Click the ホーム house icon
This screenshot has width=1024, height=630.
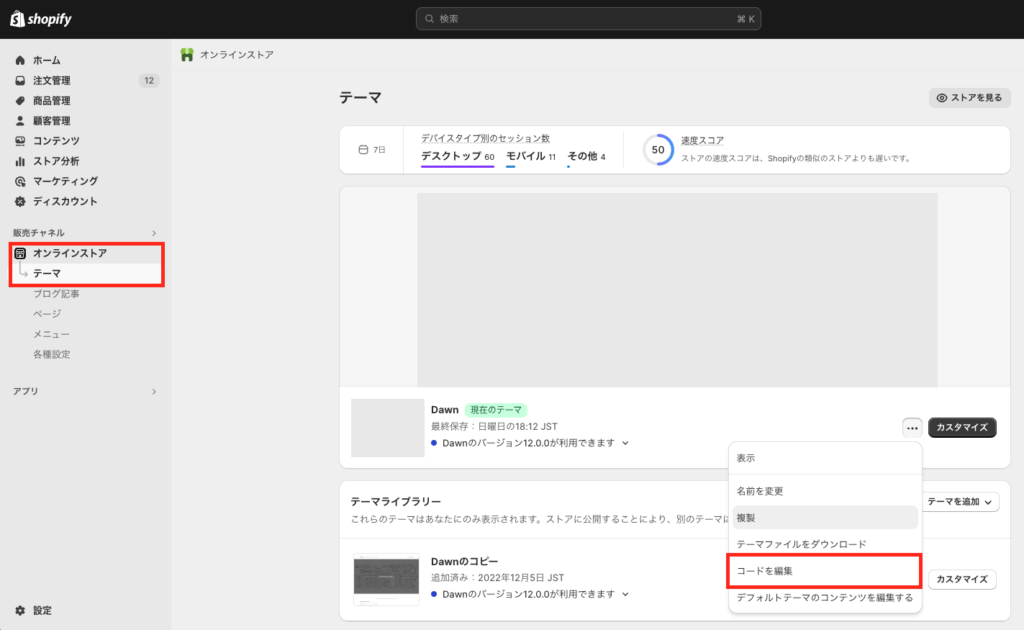20,60
